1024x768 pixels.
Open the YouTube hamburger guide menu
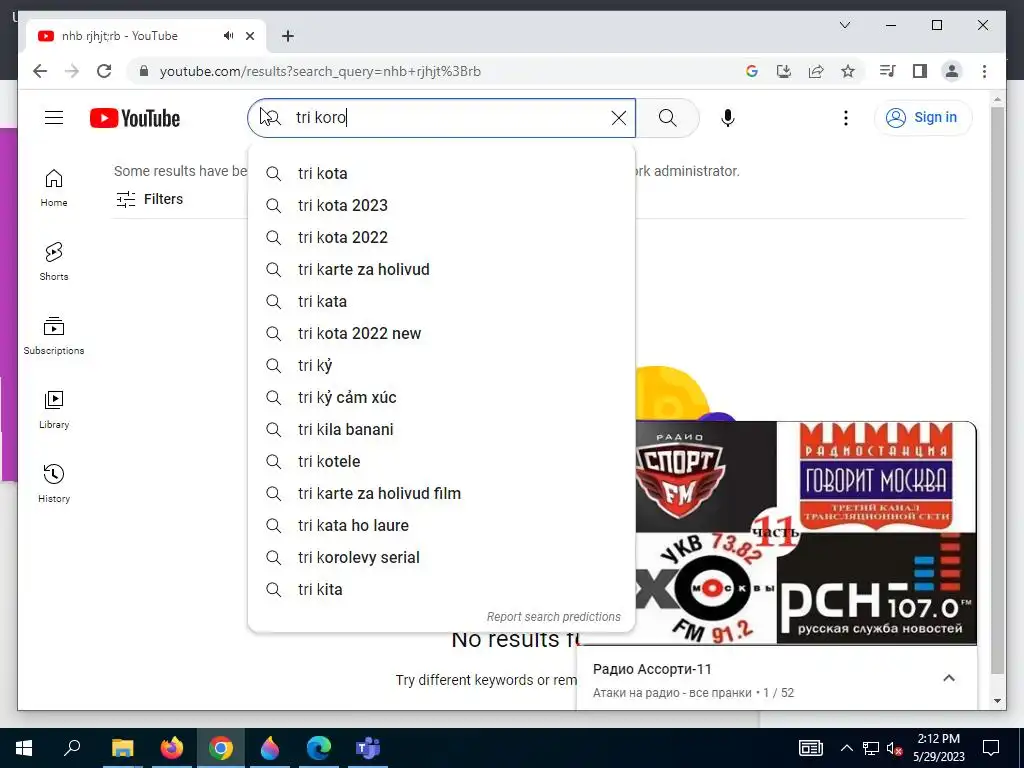pyautogui.click(x=54, y=118)
